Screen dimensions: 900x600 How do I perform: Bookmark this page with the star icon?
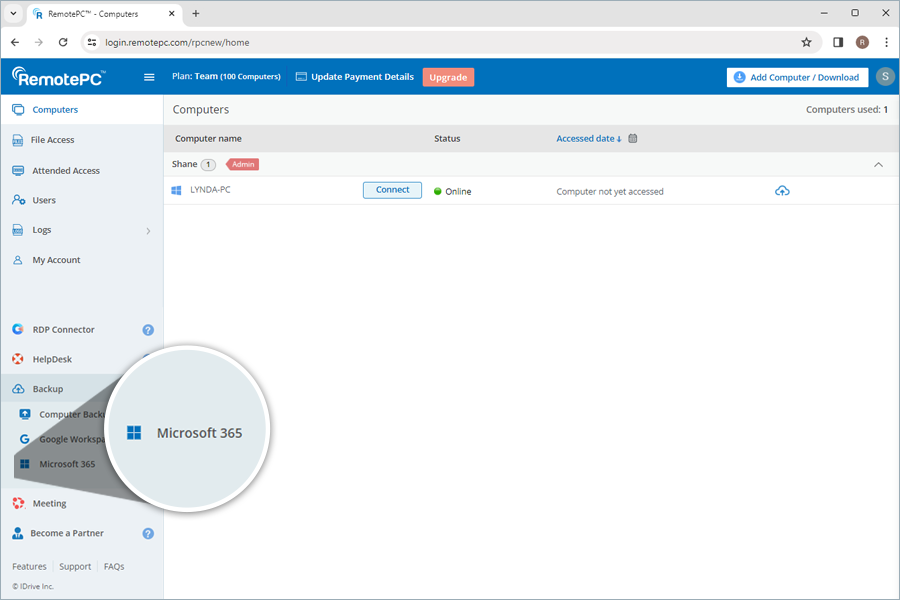pyautogui.click(x=806, y=42)
